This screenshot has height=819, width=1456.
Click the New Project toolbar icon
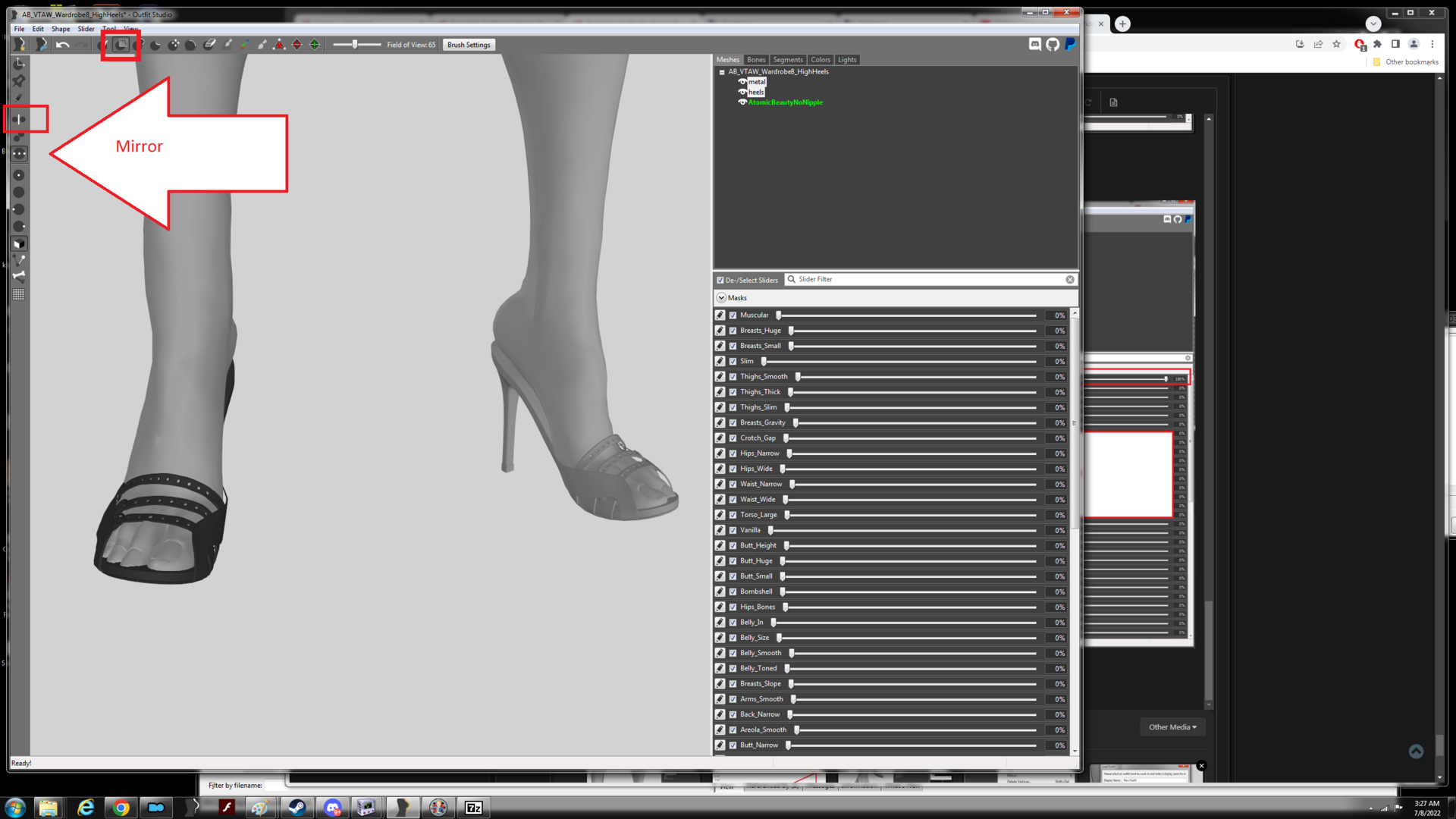click(20, 45)
